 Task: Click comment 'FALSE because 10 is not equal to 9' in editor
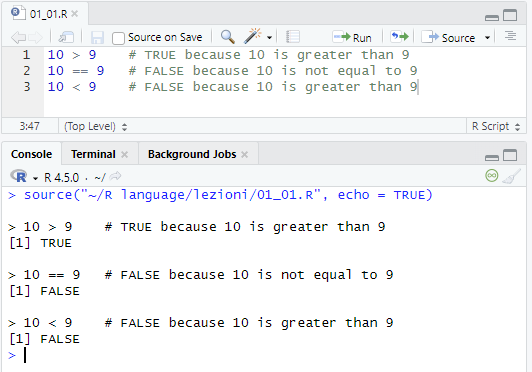[x=281, y=71]
